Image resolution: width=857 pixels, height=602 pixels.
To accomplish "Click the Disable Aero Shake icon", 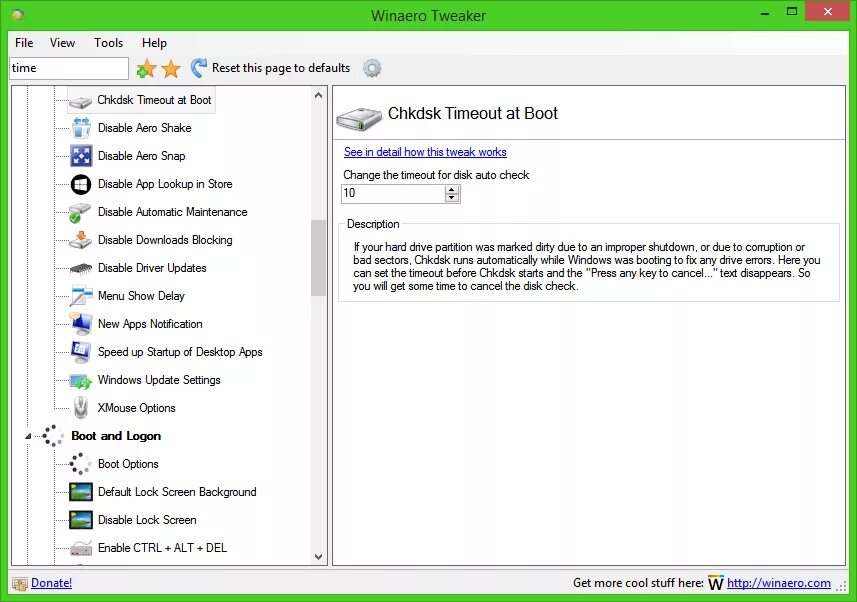I will [81, 128].
